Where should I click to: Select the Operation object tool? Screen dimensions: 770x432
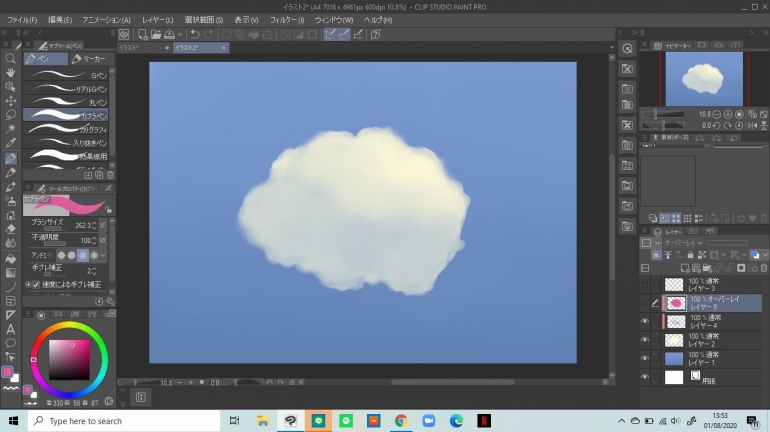[x=10, y=87]
